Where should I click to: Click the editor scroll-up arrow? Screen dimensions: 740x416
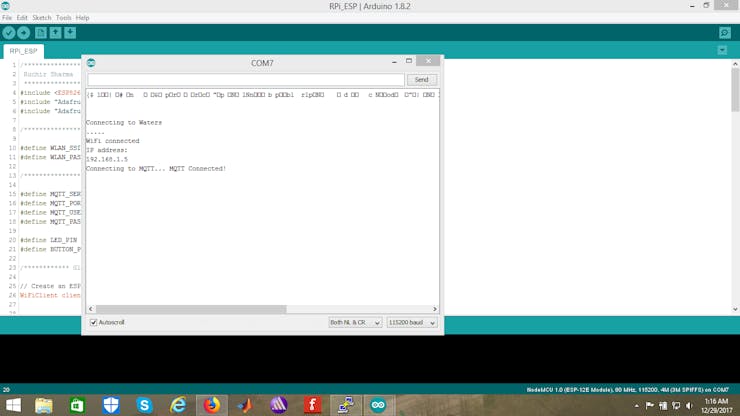[735, 64]
